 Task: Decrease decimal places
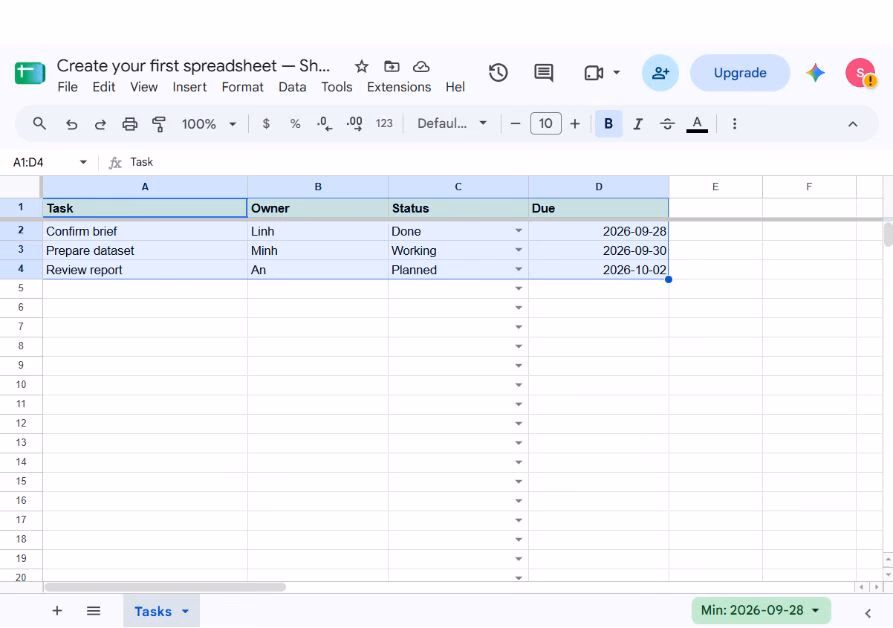pos(325,124)
